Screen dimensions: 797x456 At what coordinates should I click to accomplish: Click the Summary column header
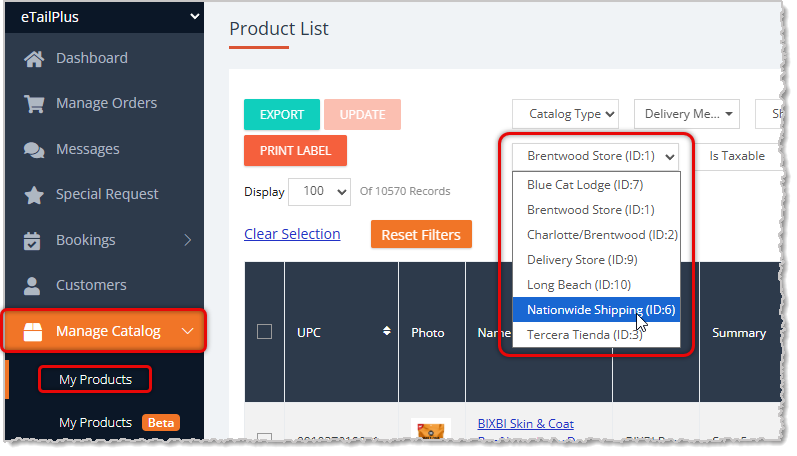[739, 332]
